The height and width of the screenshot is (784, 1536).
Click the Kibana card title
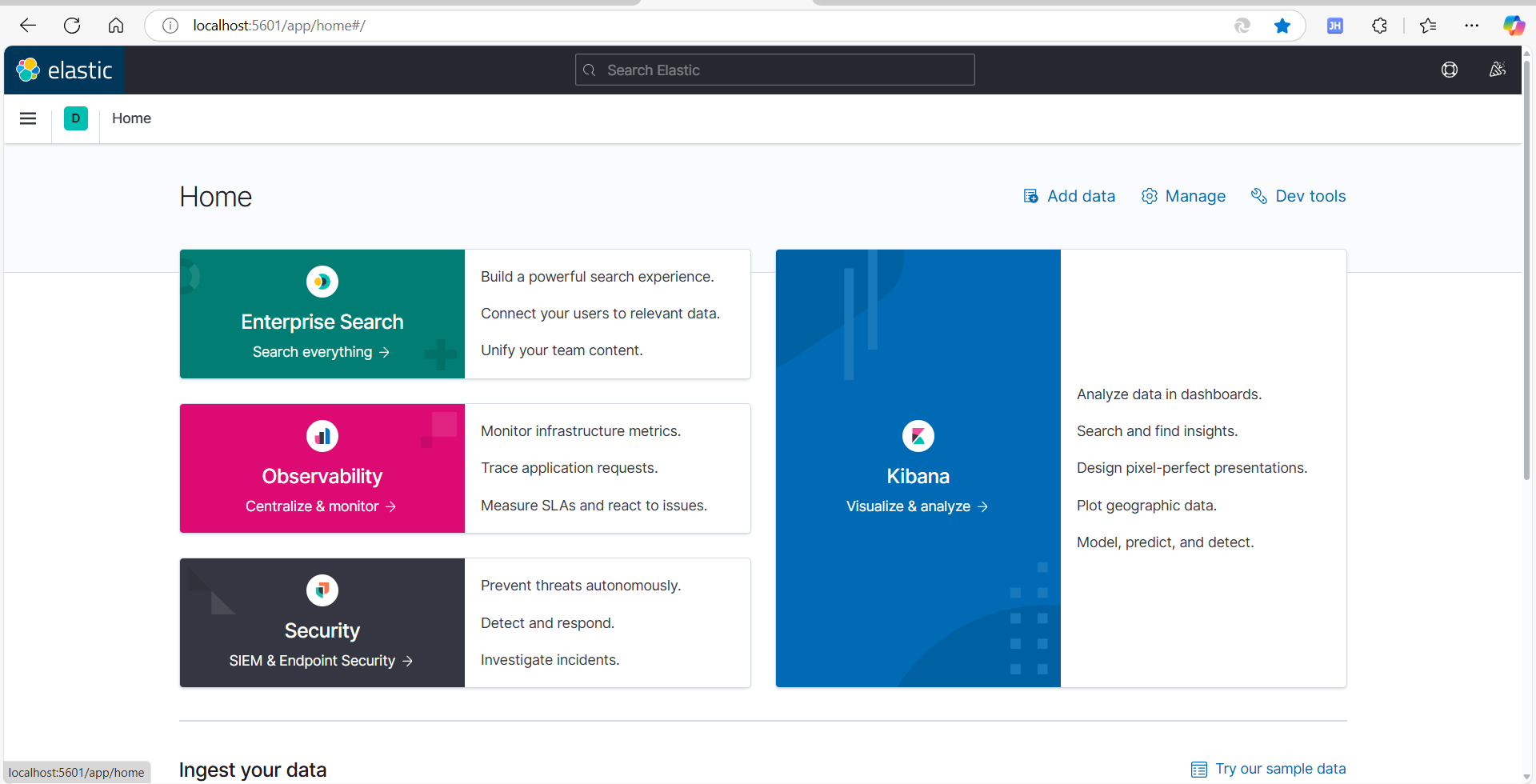(x=918, y=476)
